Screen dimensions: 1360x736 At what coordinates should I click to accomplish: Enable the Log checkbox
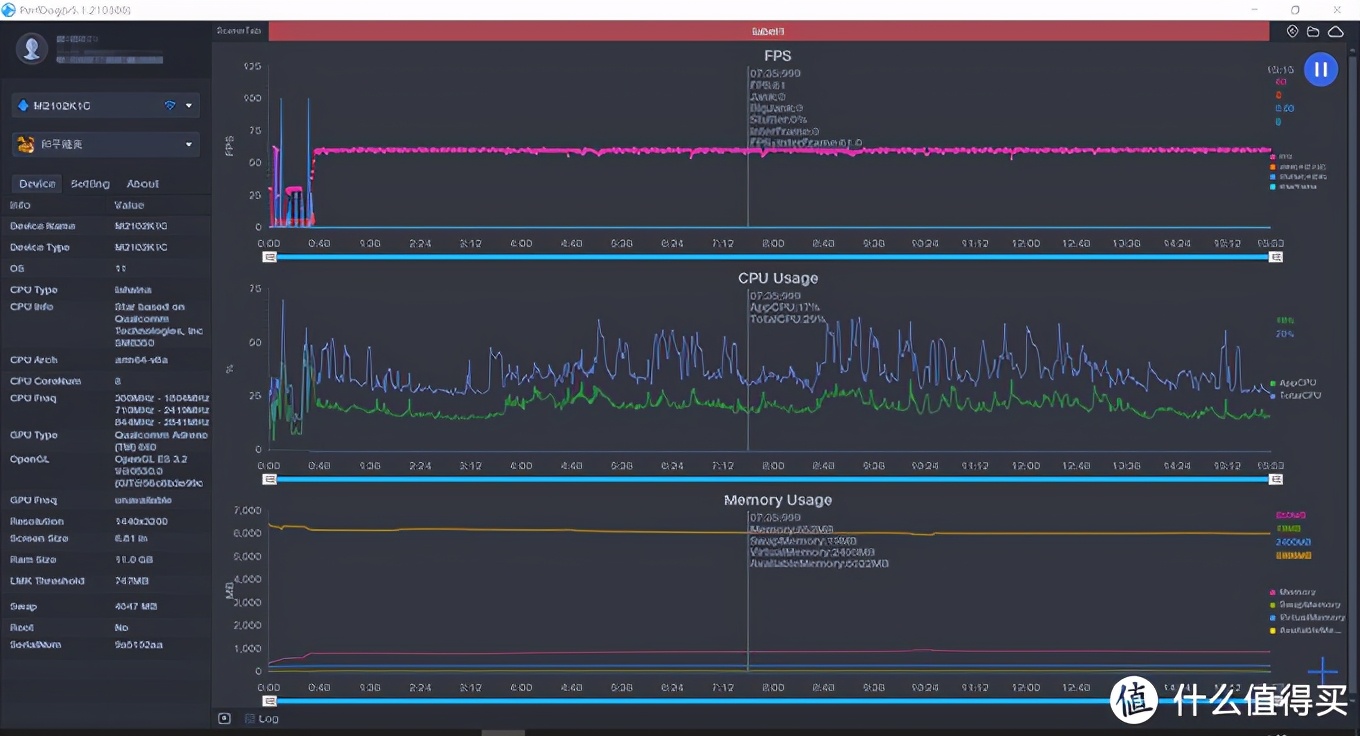(250, 718)
